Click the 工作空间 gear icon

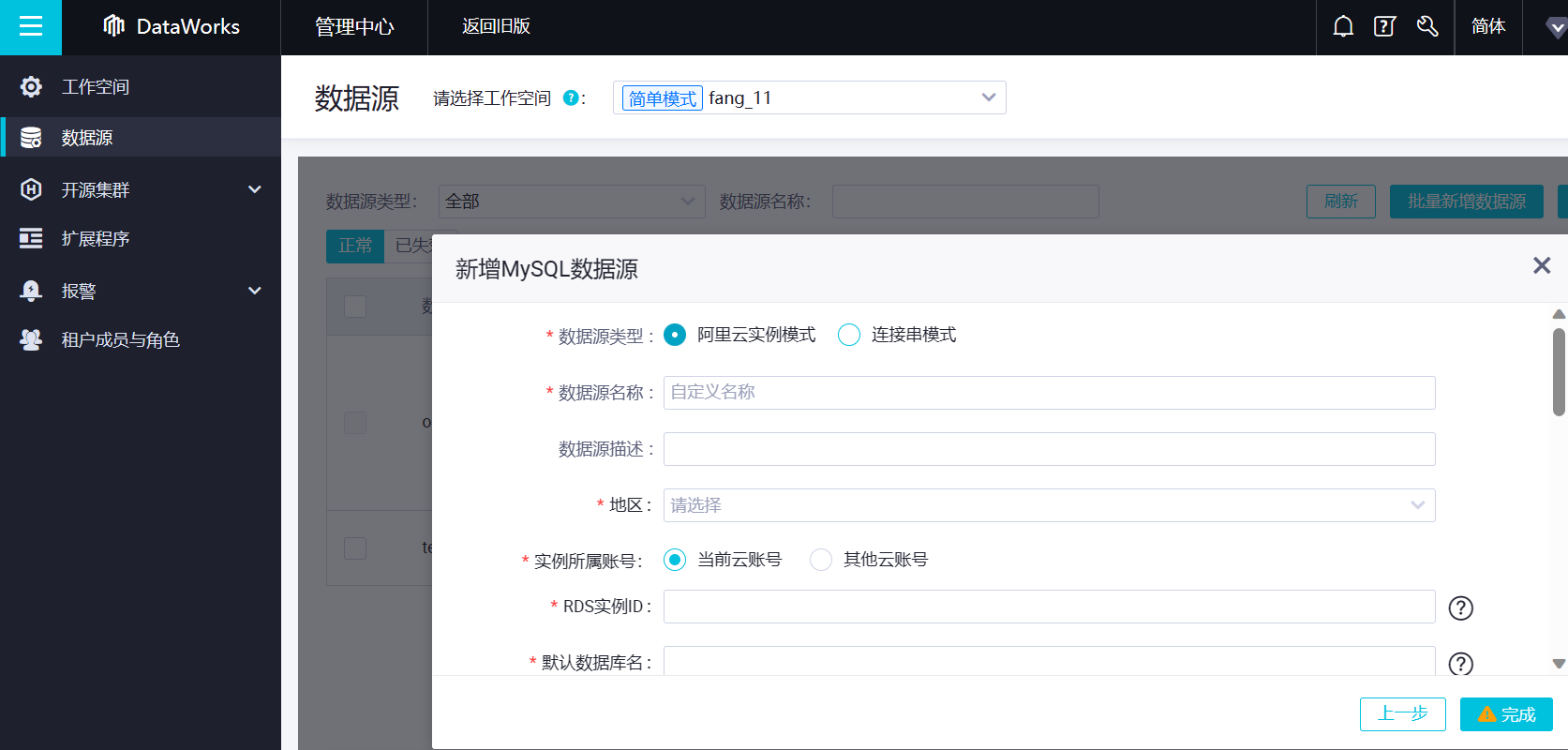coord(31,86)
